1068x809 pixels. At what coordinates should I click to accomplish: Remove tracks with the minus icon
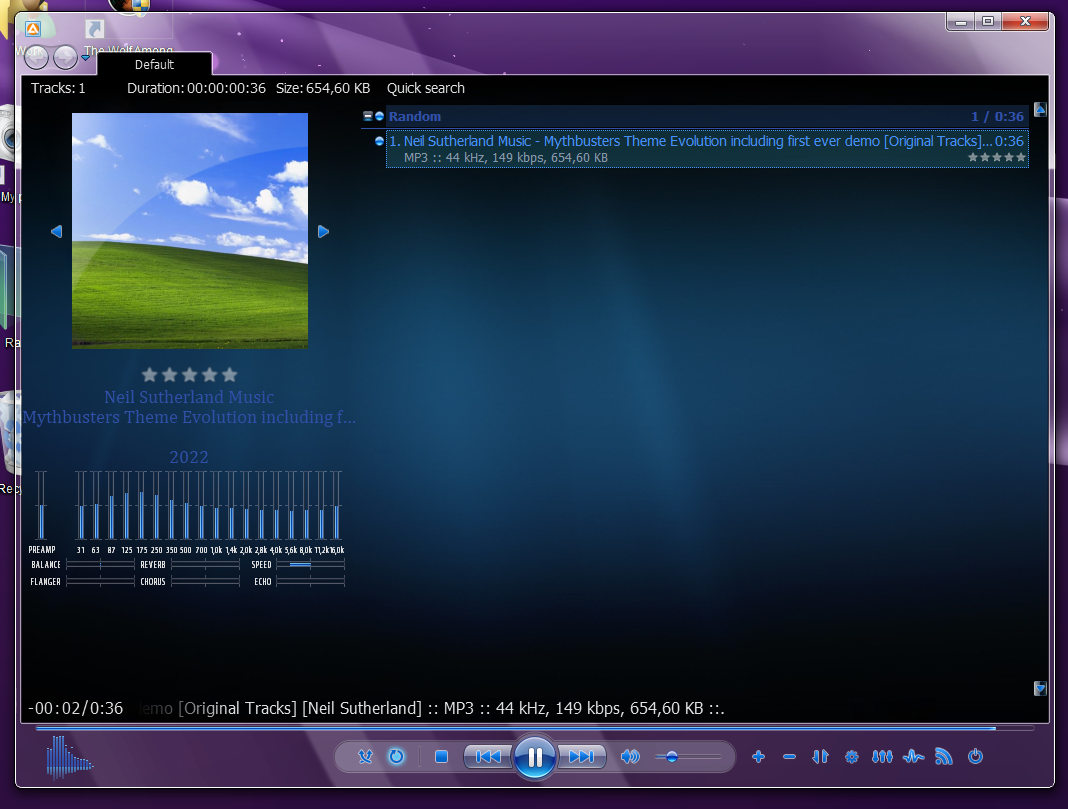click(x=789, y=757)
